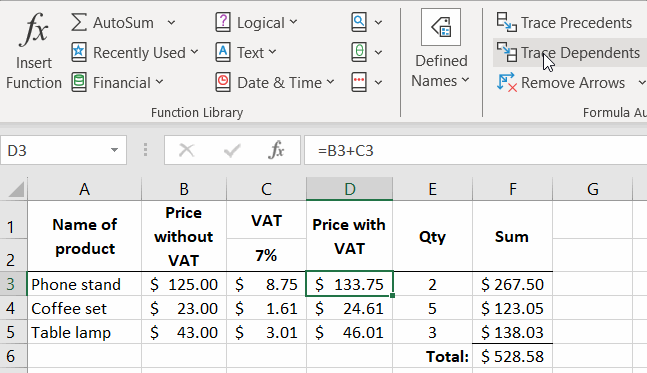Screen dimensions: 647x373
Task: Open the Text functions menu
Action: pos(246,52)
